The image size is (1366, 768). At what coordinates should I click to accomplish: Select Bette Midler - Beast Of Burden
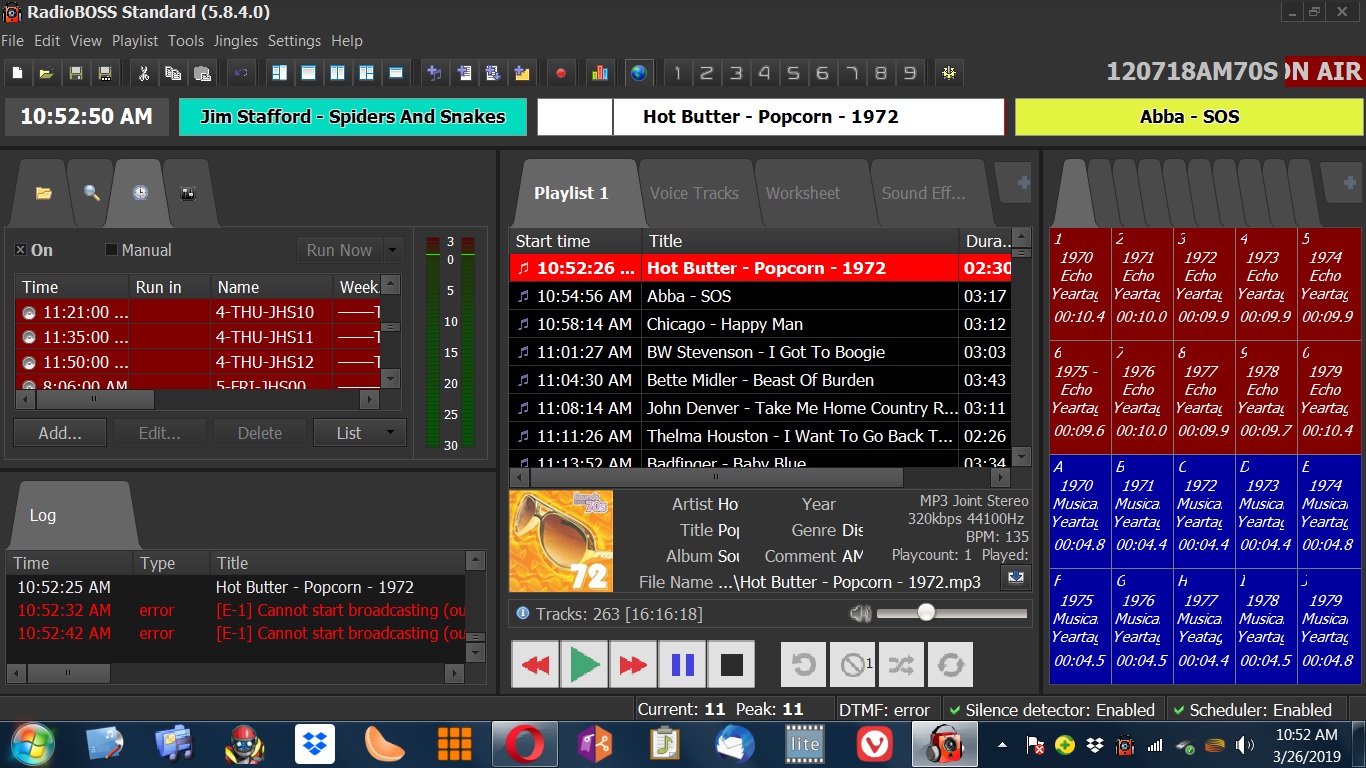click(760, 380)
